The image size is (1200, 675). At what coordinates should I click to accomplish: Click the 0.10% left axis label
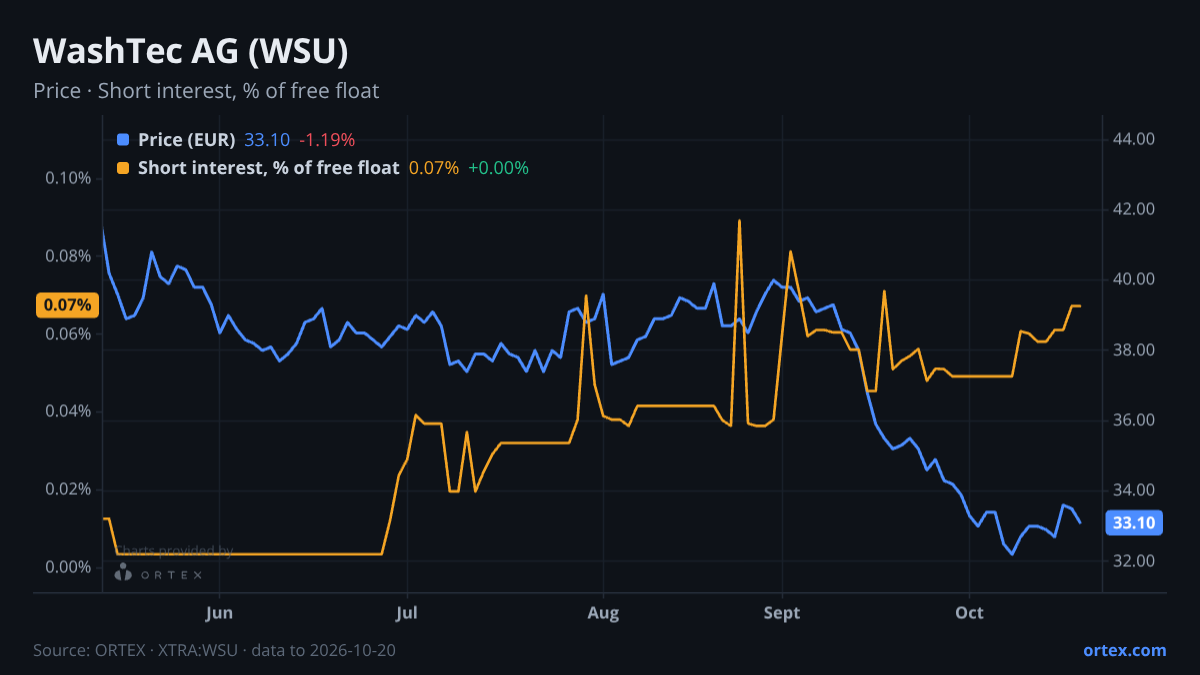[69, 179]
